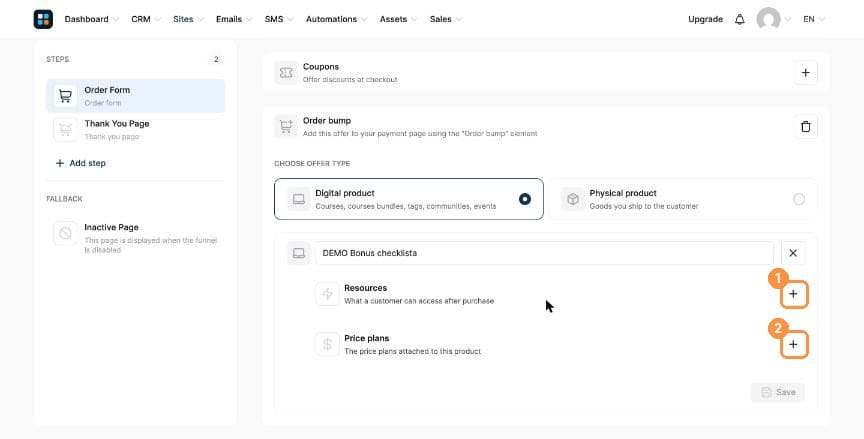Click the Resources label text
The width and height of the screenshot is (864, 439).
click(366, 288)
